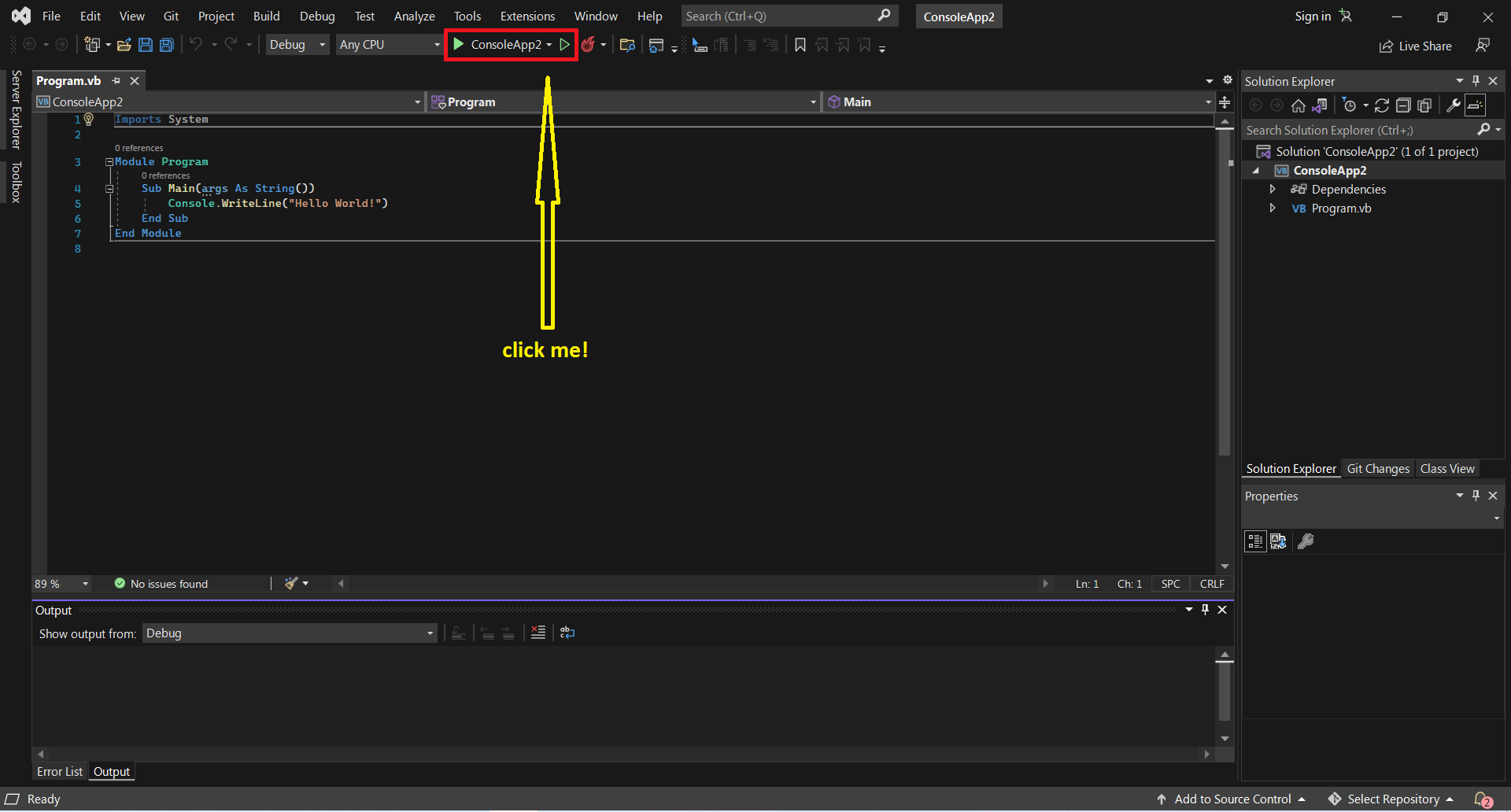Viewport: 1511px width, 812px height.
Task: Switch to the Error List tab
Action: pos(60,772)
